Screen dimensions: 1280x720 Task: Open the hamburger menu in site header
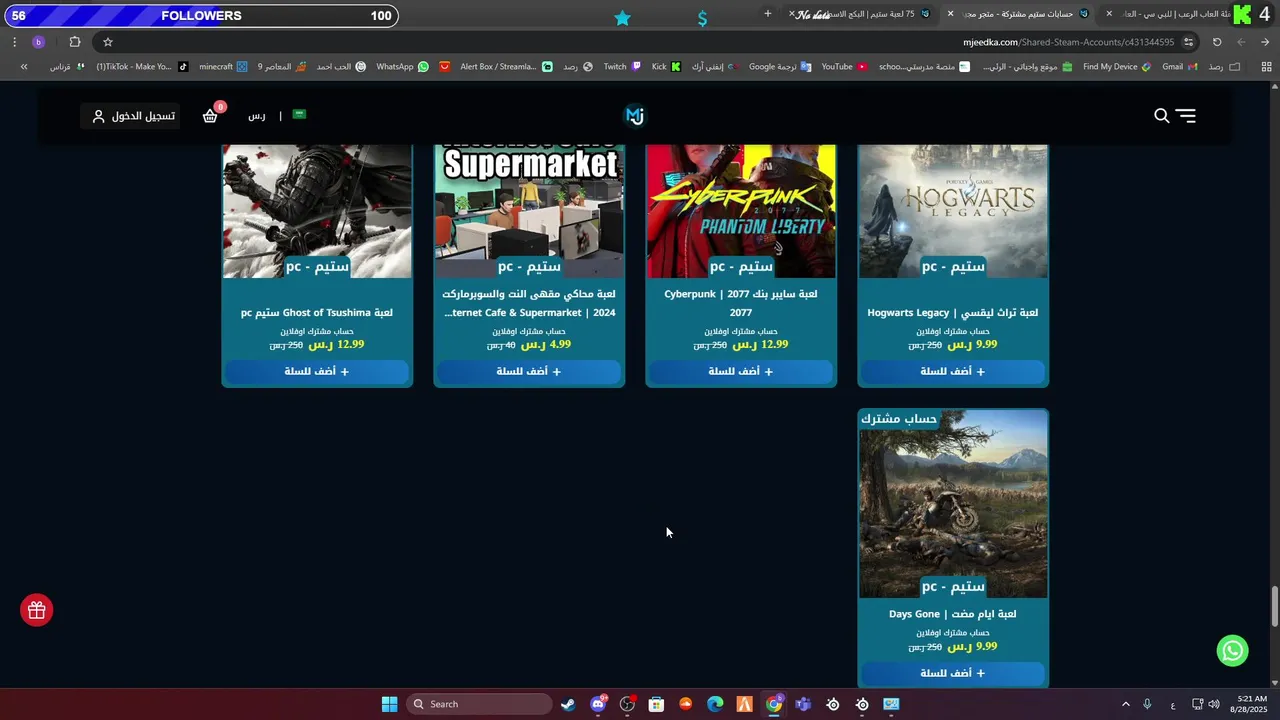1186,116
